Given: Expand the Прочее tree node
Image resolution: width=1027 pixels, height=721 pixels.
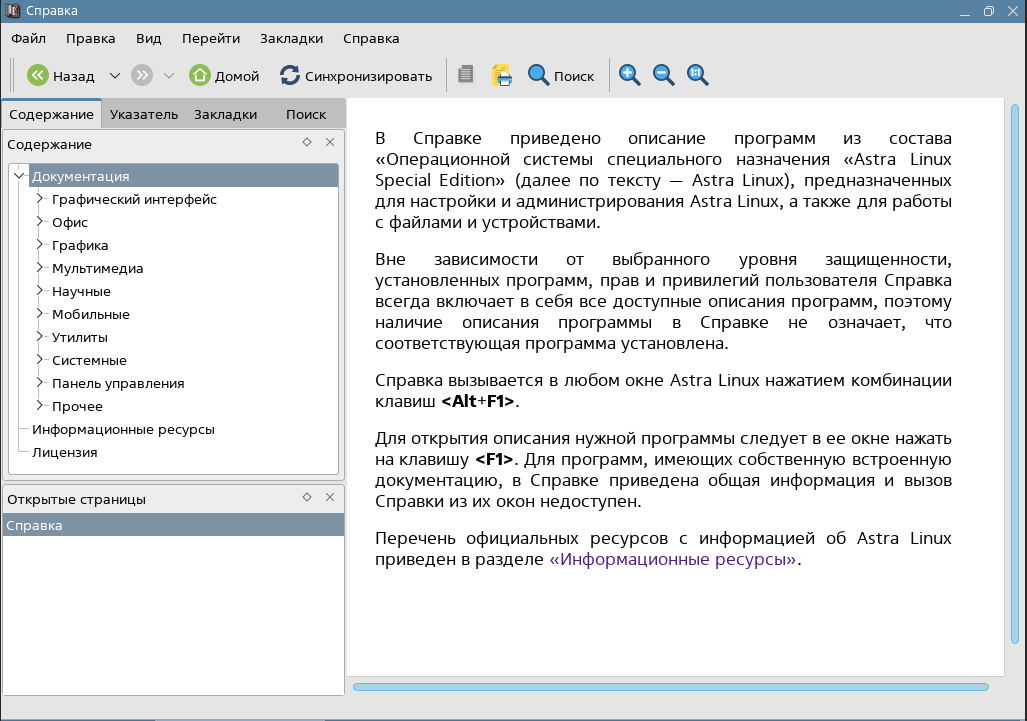Looking at the screenshot, I should (39, 405).
